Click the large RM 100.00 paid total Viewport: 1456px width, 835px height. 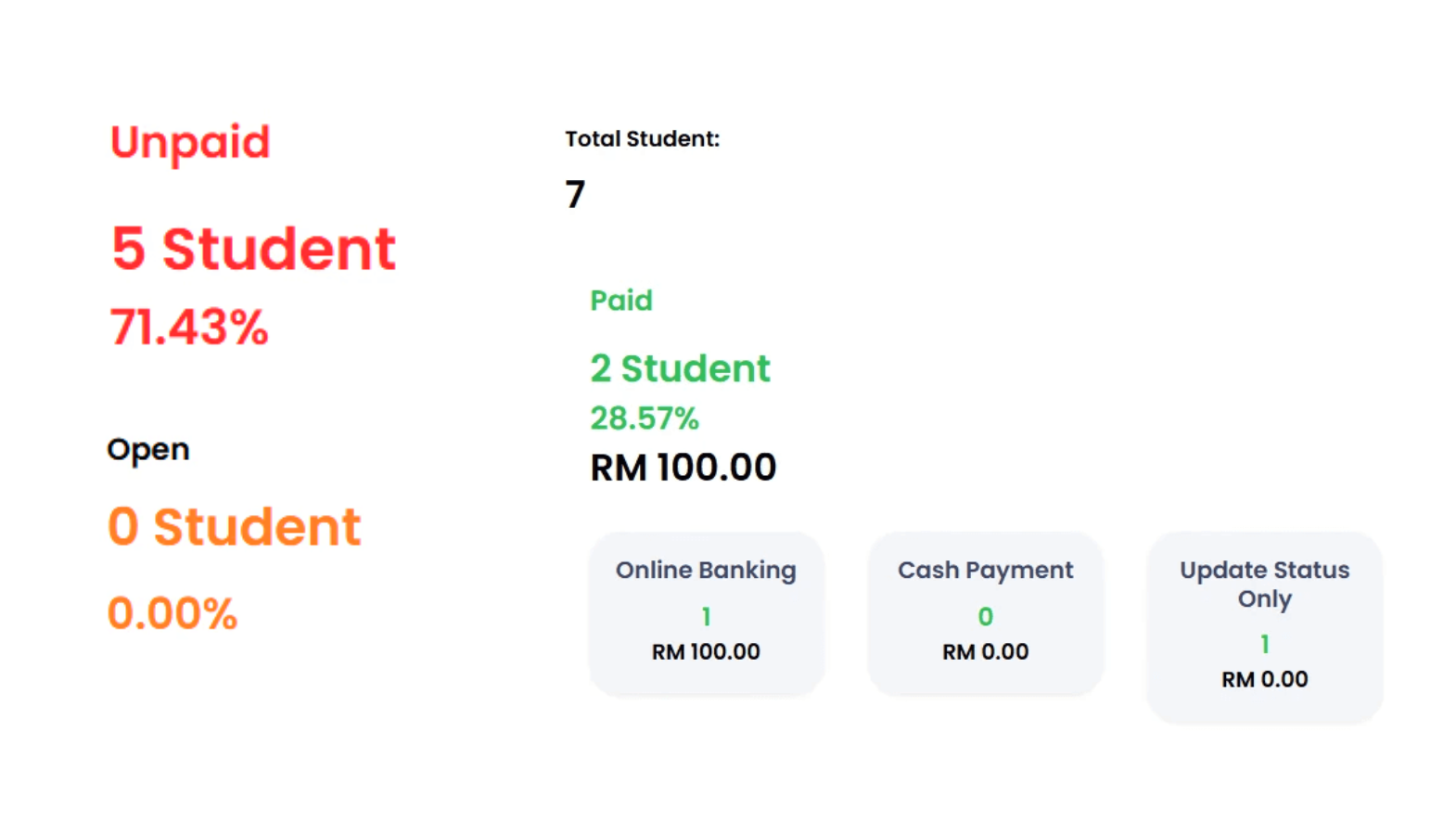pos(683,468)
